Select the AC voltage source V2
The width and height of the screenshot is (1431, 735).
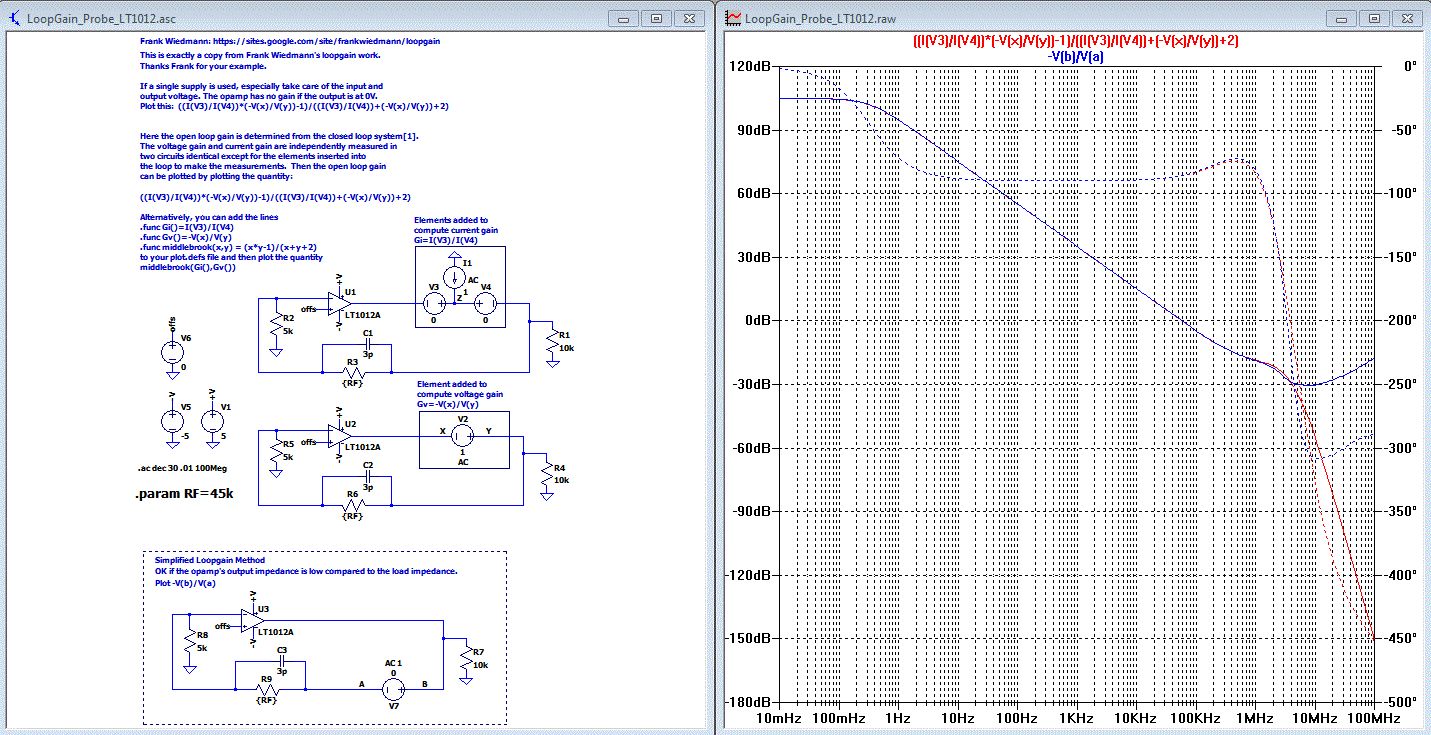(462, 435)
